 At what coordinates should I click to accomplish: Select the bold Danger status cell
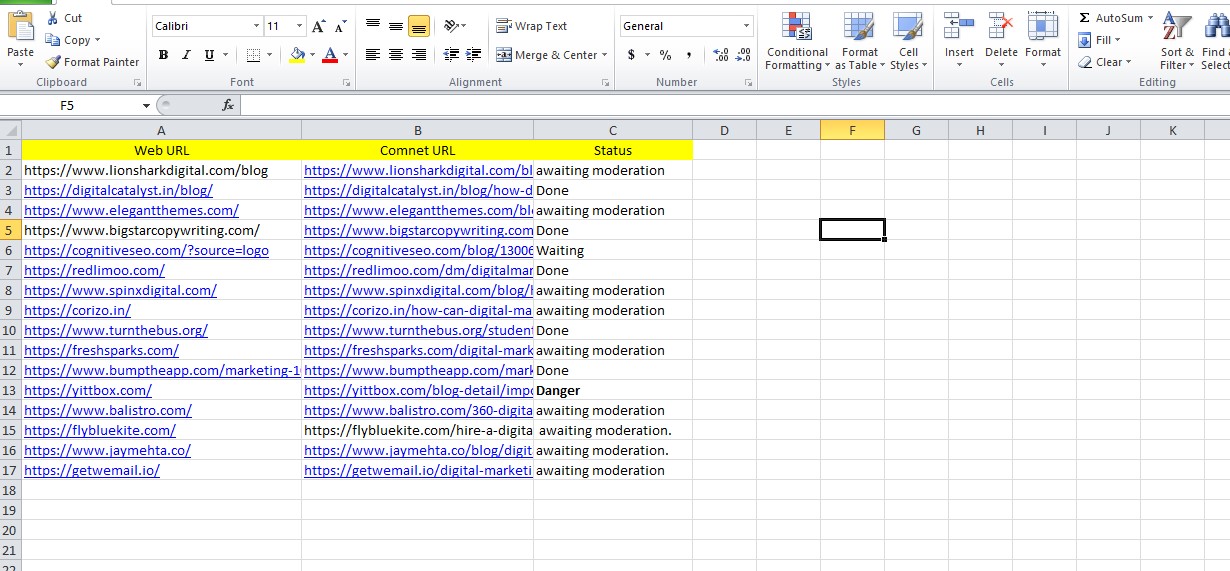[613, 390]
